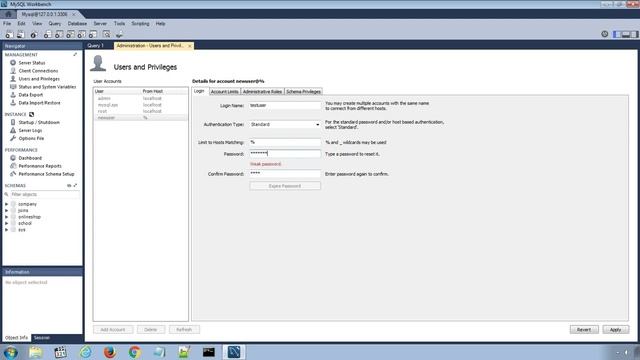Open Client Connections in Navigator

pyautogui.click(x=38, y=71)
